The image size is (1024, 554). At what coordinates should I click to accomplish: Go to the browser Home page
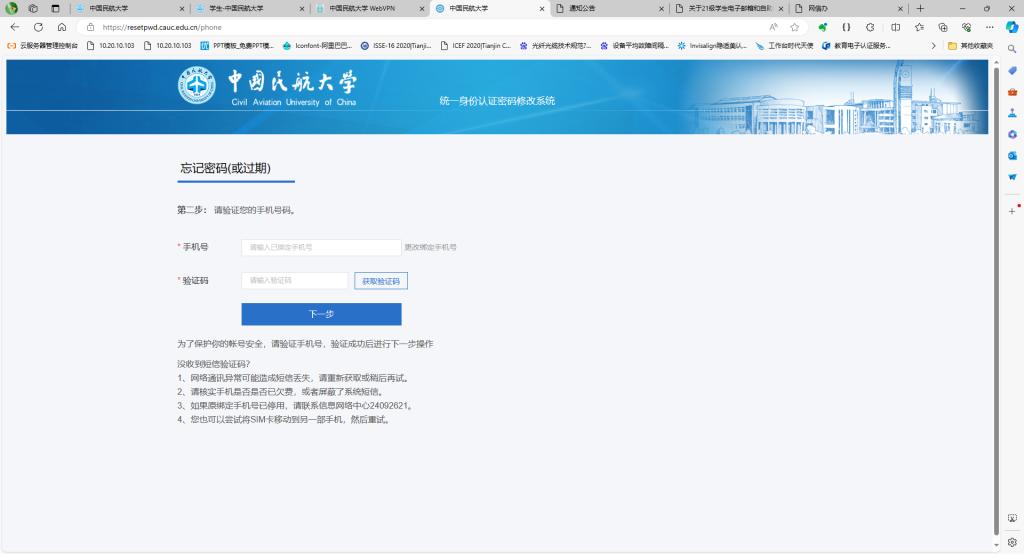tap(62, 27)
